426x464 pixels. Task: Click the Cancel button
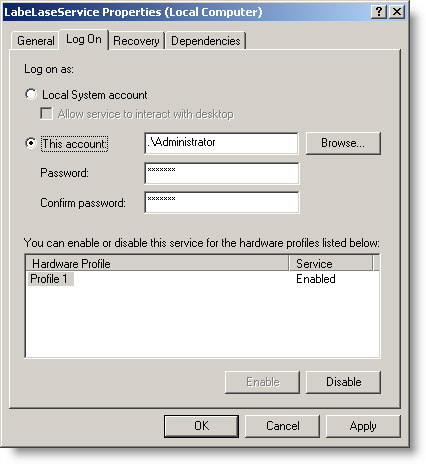click(x=282, y=426)
